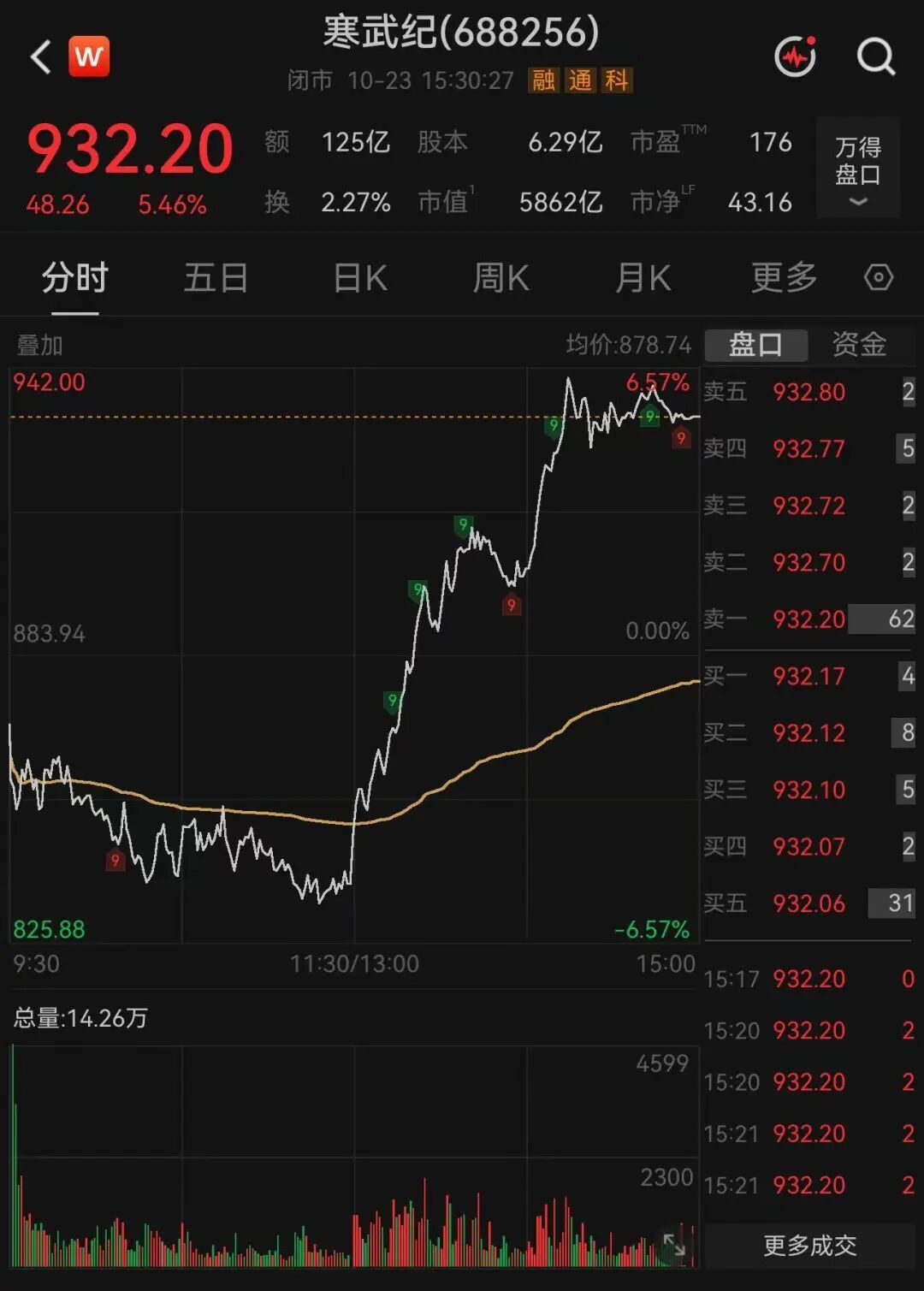Screen dimensions: 924x1291
Task: Tap the 买二 row at 932.12
Action: [809, 732]
